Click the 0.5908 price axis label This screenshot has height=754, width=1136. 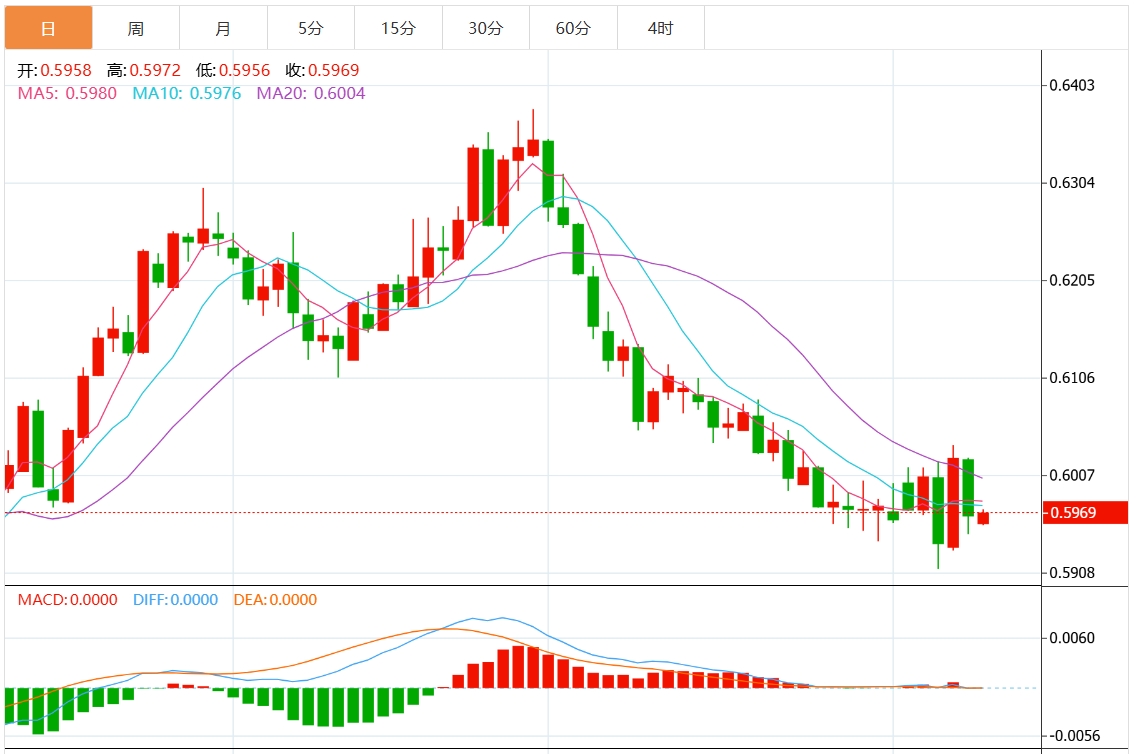click(x=1072, y=573)
